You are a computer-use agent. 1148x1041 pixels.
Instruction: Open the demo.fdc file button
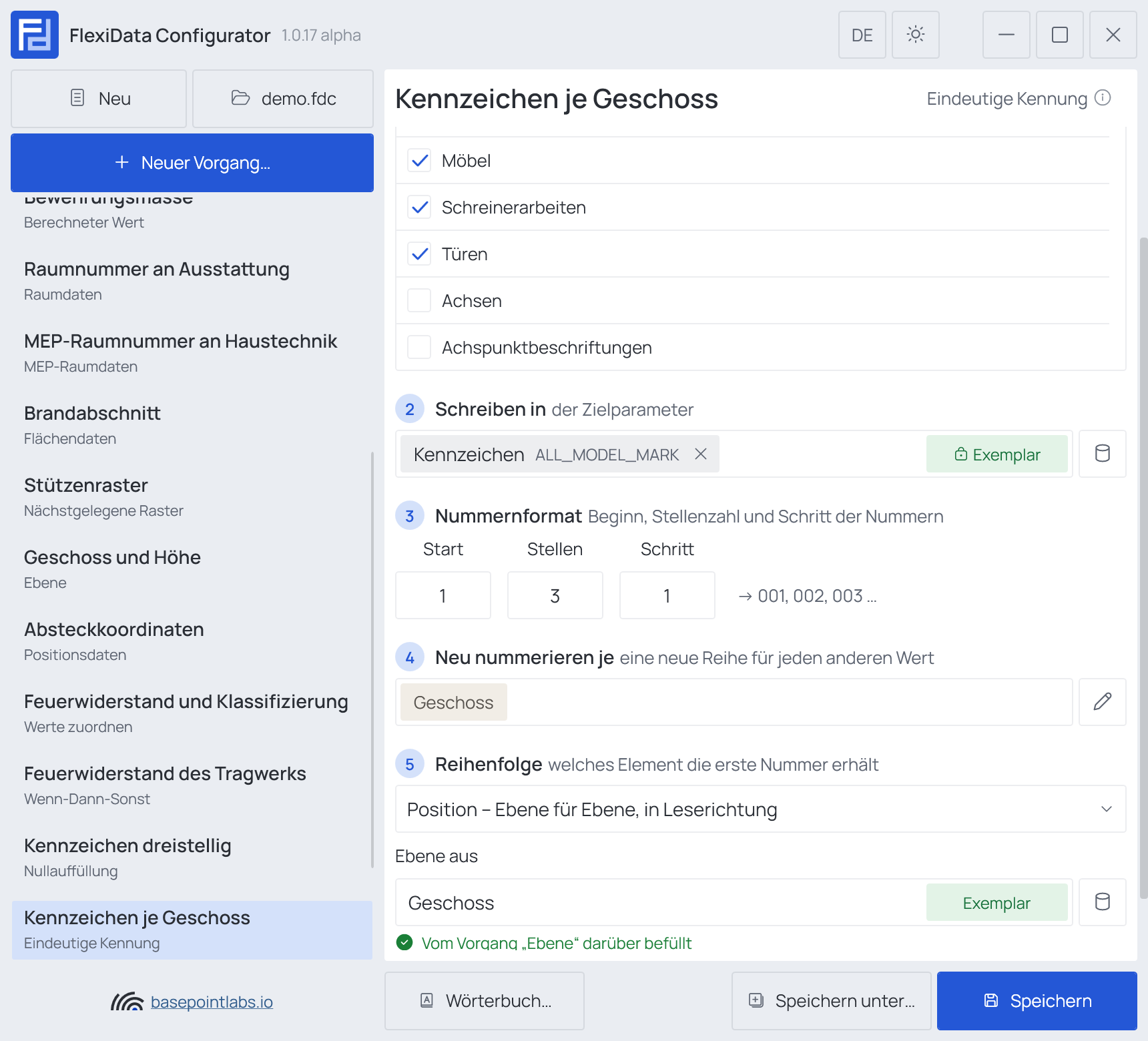pyautogui.click(x=283, y=99)
